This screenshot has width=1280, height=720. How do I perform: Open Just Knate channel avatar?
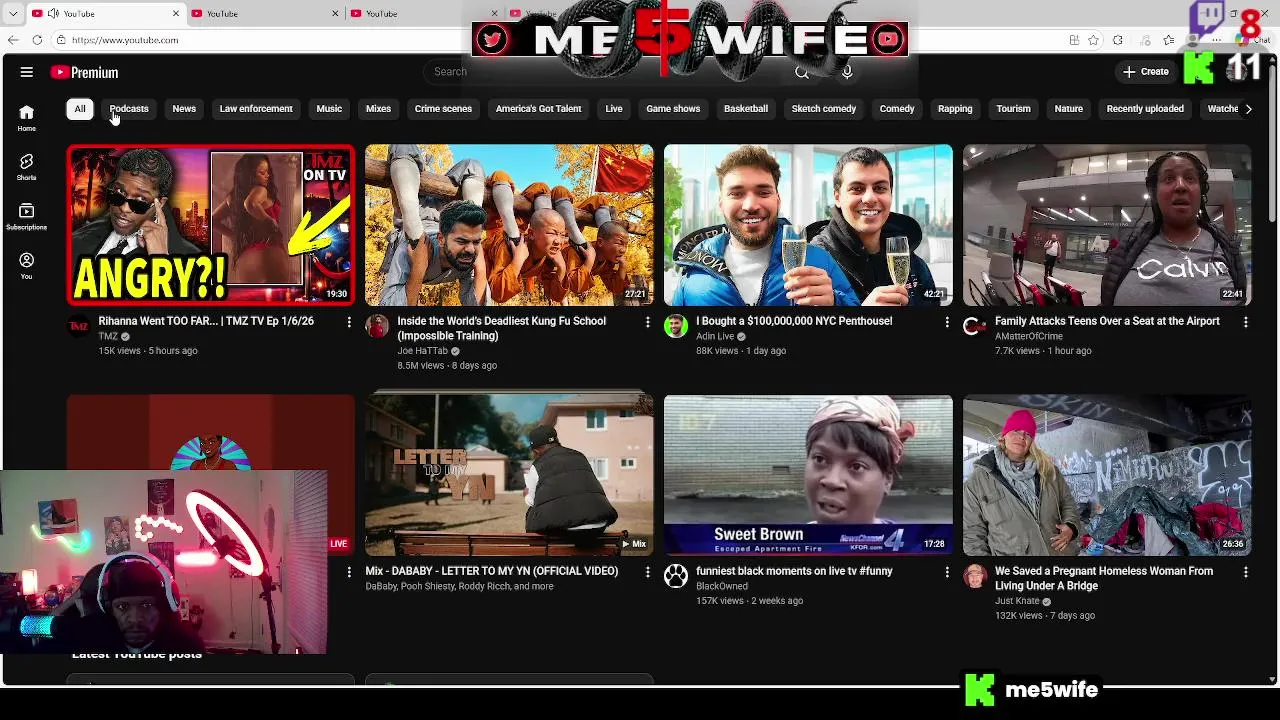click(975, 577)
